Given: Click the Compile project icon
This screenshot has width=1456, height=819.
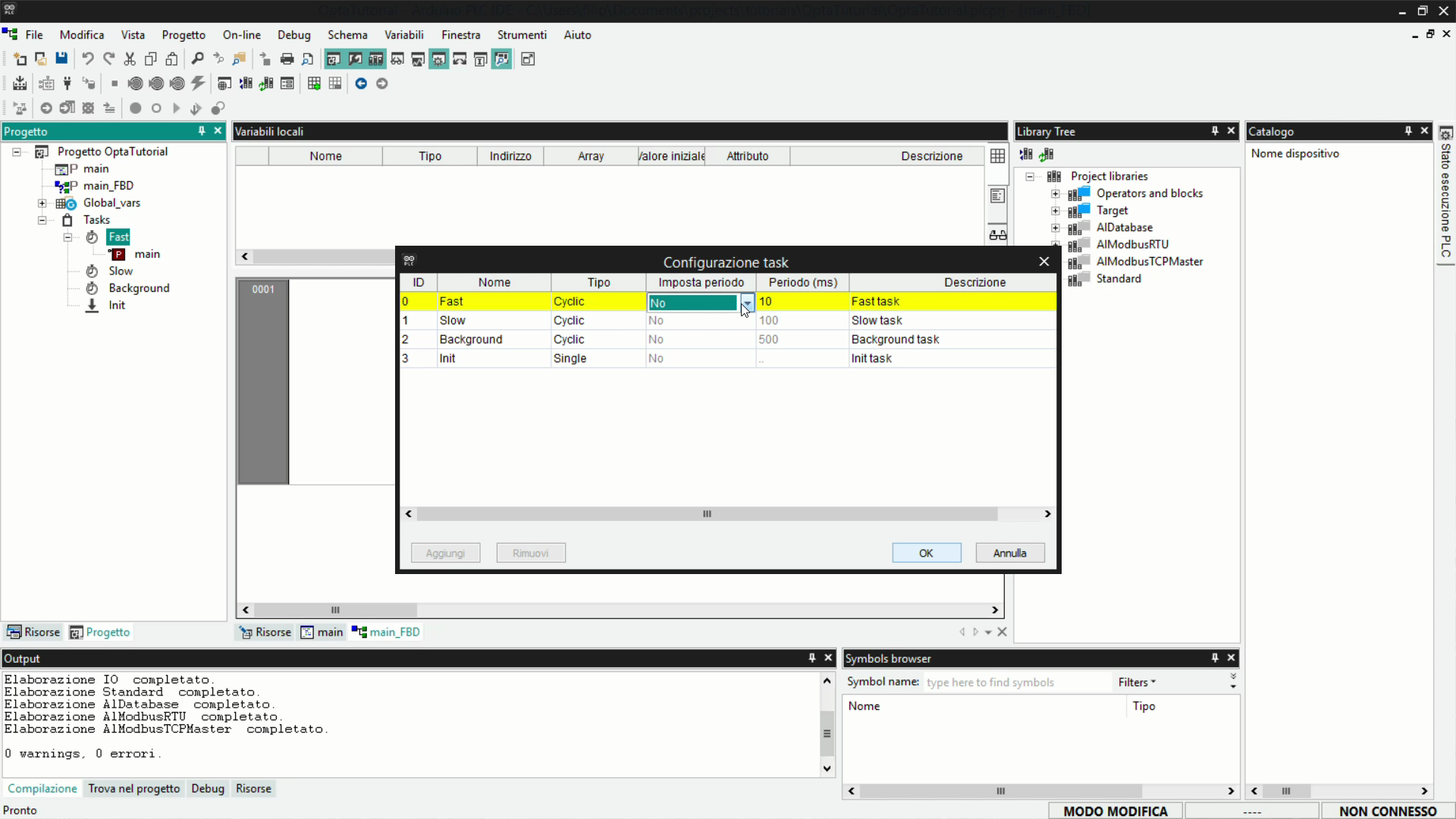Looking at the screenshot, I should click(20, 83).
